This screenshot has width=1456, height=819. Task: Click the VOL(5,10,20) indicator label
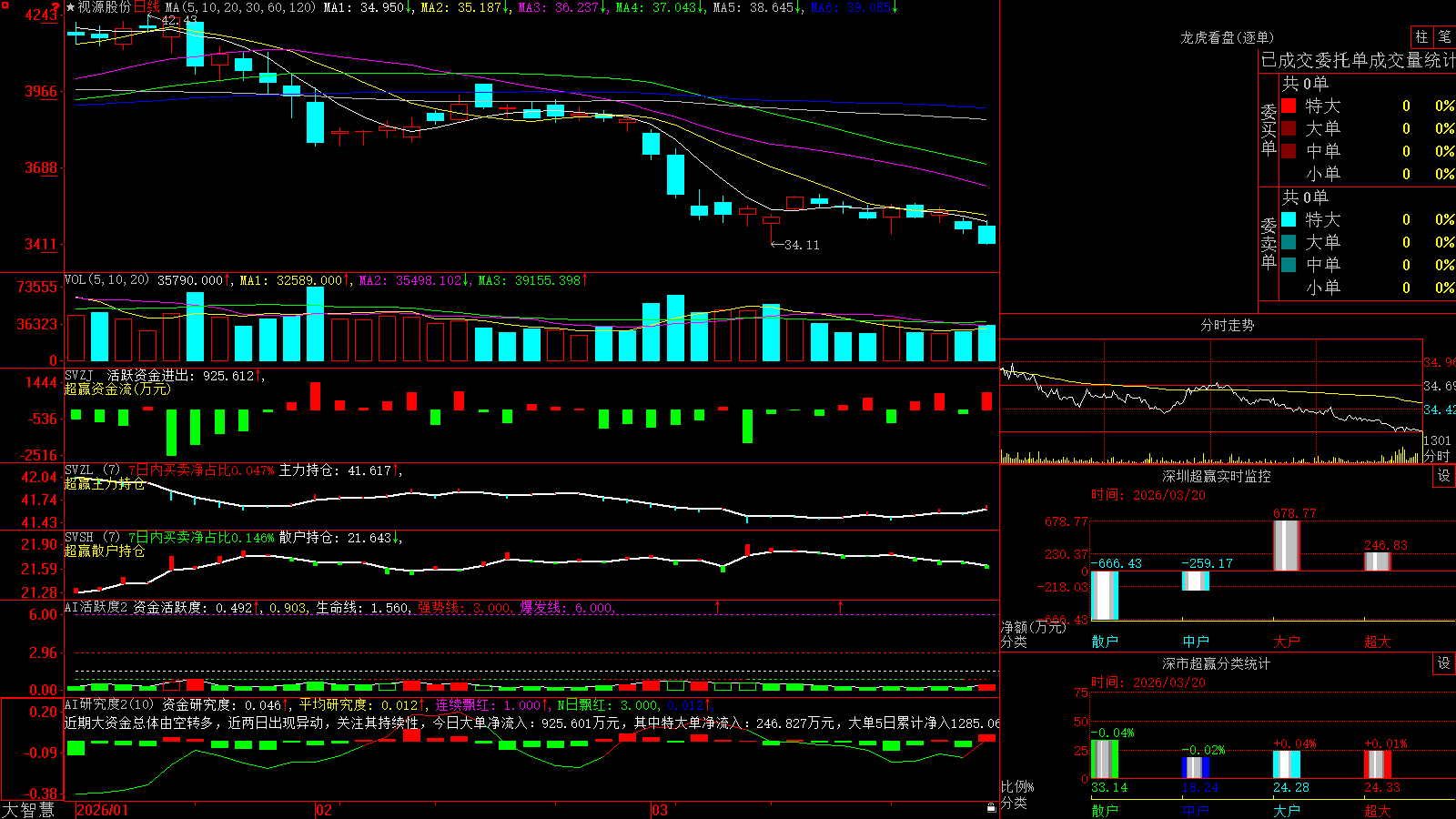(106, 280)
